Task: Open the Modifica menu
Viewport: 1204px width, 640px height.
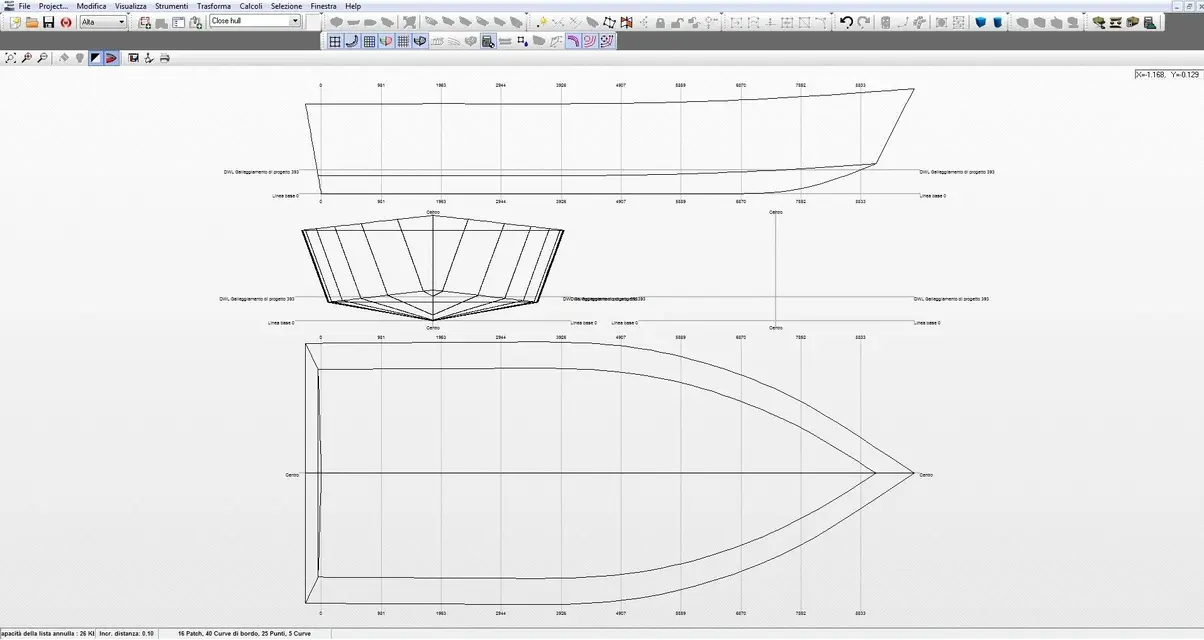Action: point(91,6)
